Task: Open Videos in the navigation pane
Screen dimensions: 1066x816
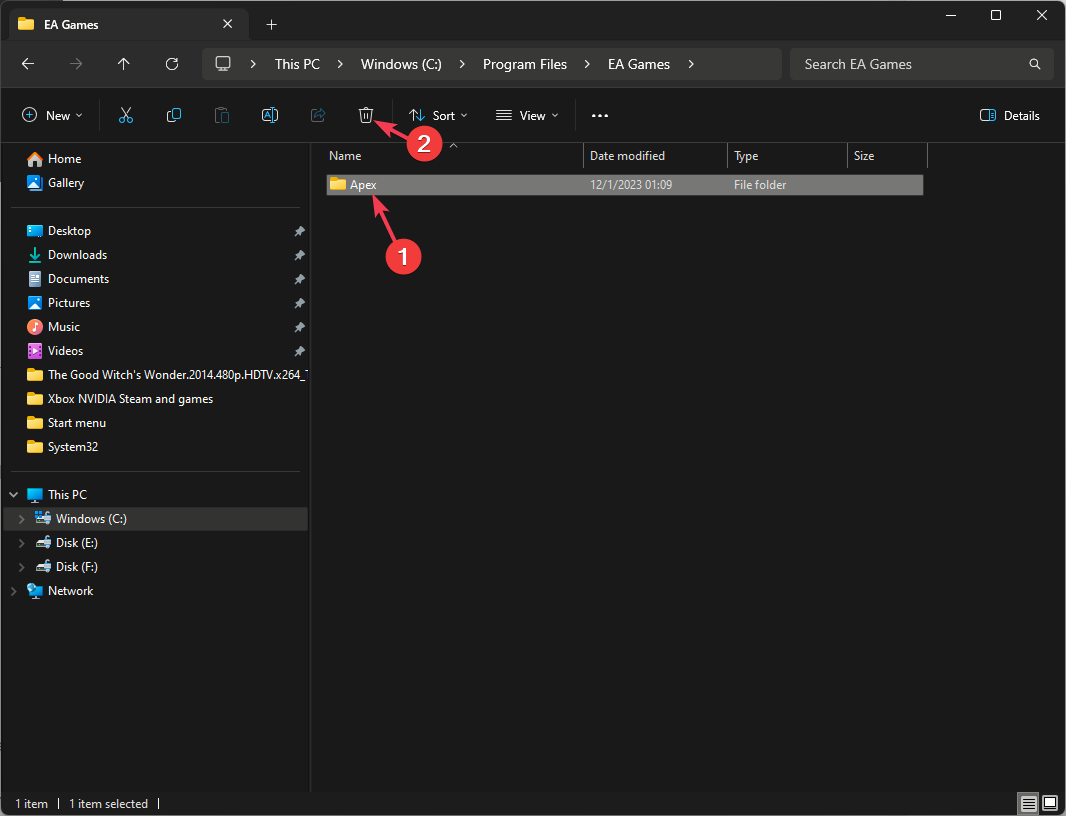Action: click(65, 351)
